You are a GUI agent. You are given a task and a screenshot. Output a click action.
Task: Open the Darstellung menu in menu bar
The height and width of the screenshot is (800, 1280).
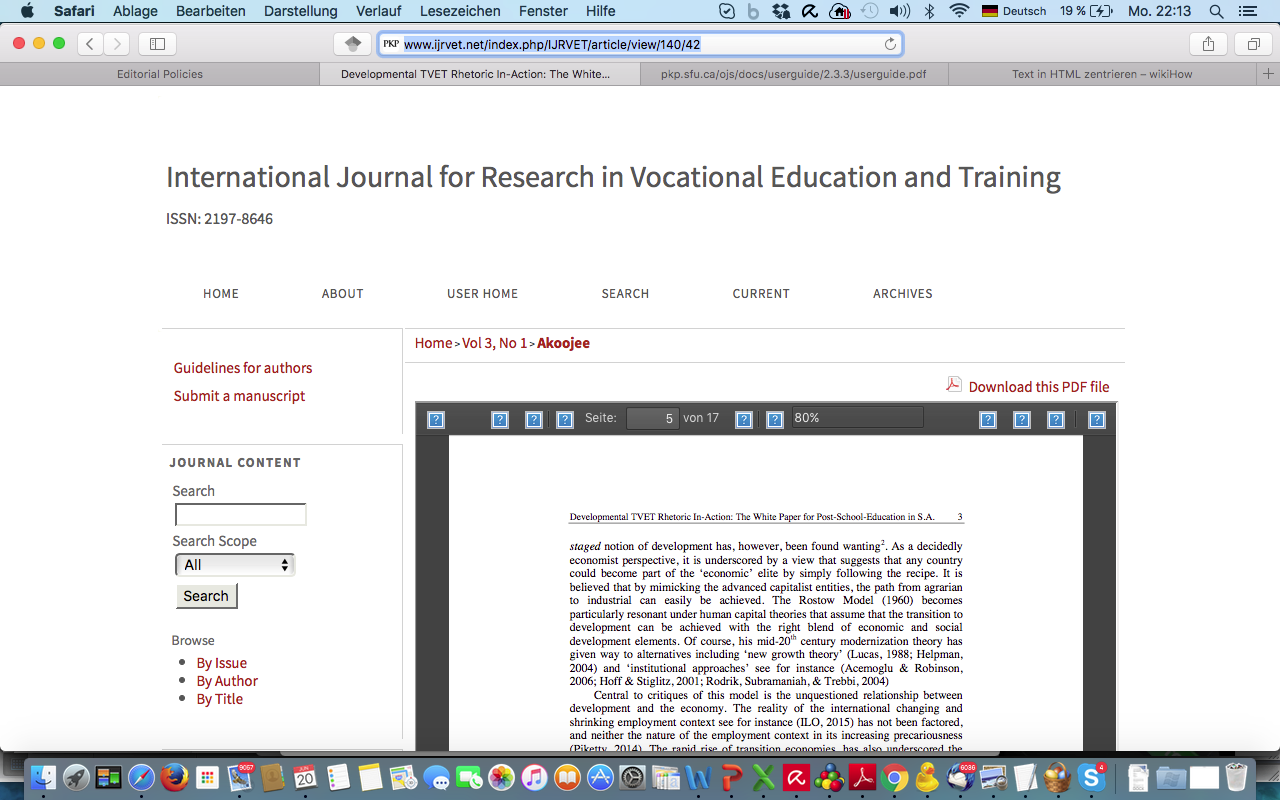300,11
